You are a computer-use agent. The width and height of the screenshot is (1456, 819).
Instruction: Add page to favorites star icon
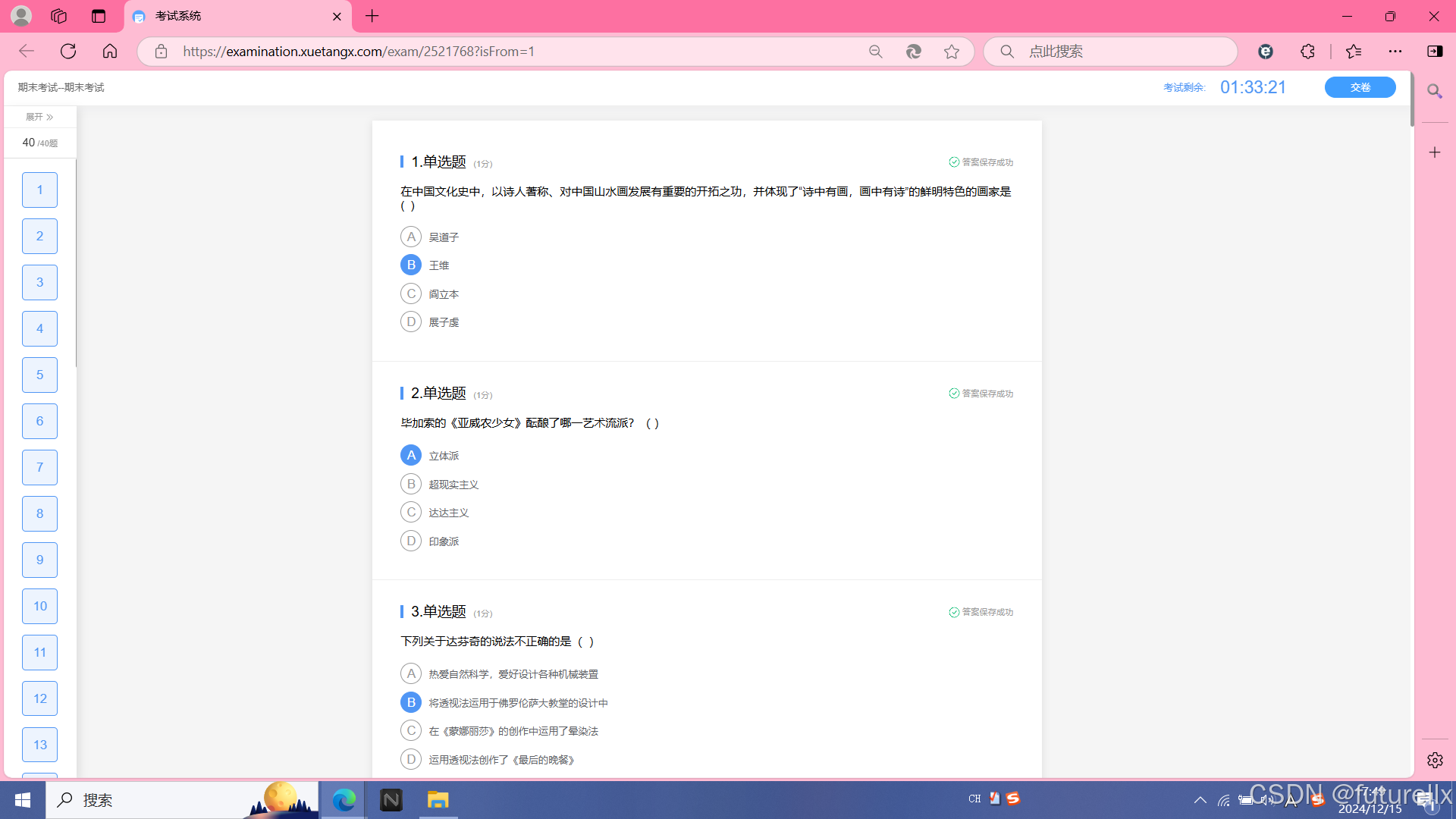pos(952,52)
